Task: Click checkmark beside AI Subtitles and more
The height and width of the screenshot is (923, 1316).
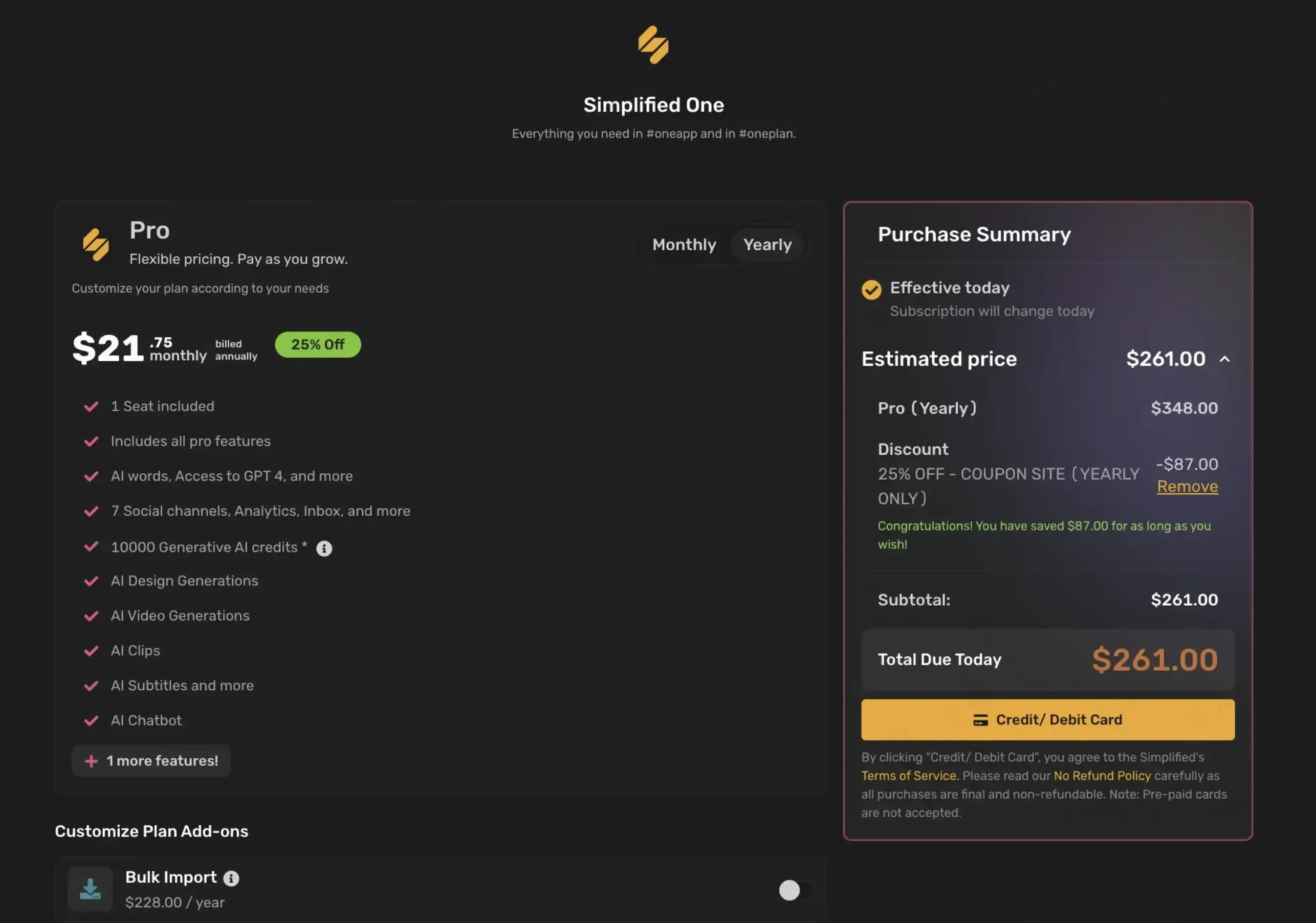Action: 91,686
